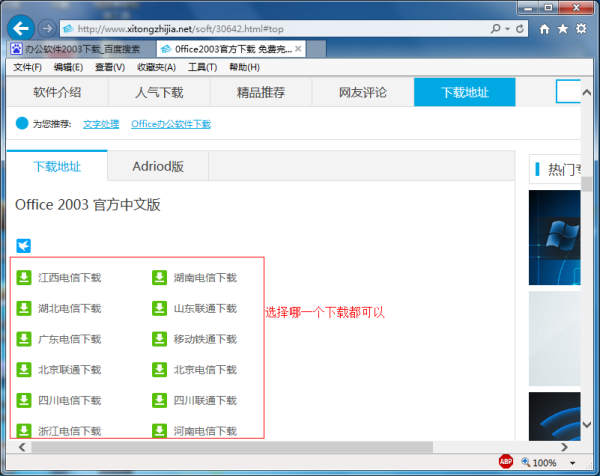Click green icon for 北京电信下载
The height and width of the screenshot is (476, 600).
coord(159,369)
